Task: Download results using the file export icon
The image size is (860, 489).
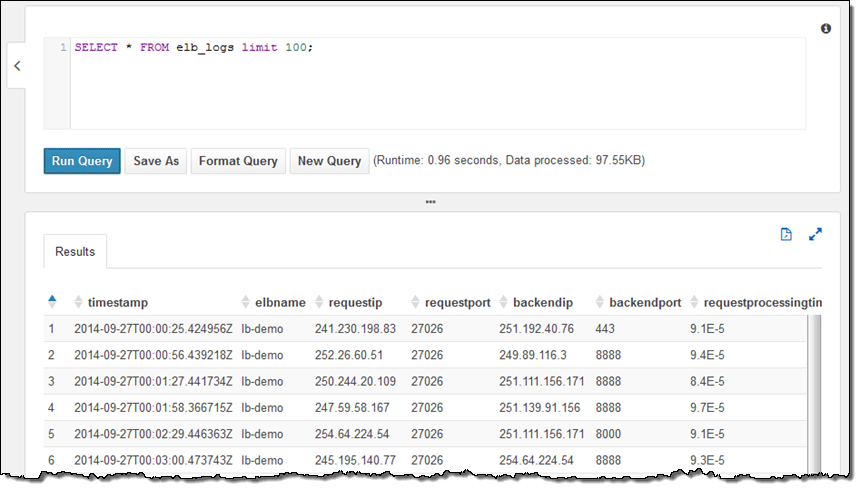Action: [x=786, y=234]
